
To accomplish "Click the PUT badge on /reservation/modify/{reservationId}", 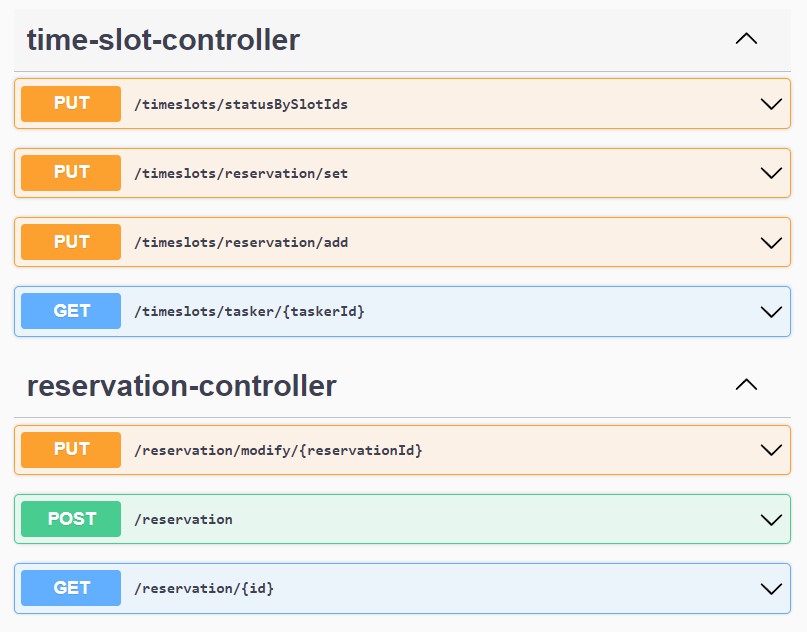I will click(70, 450).
